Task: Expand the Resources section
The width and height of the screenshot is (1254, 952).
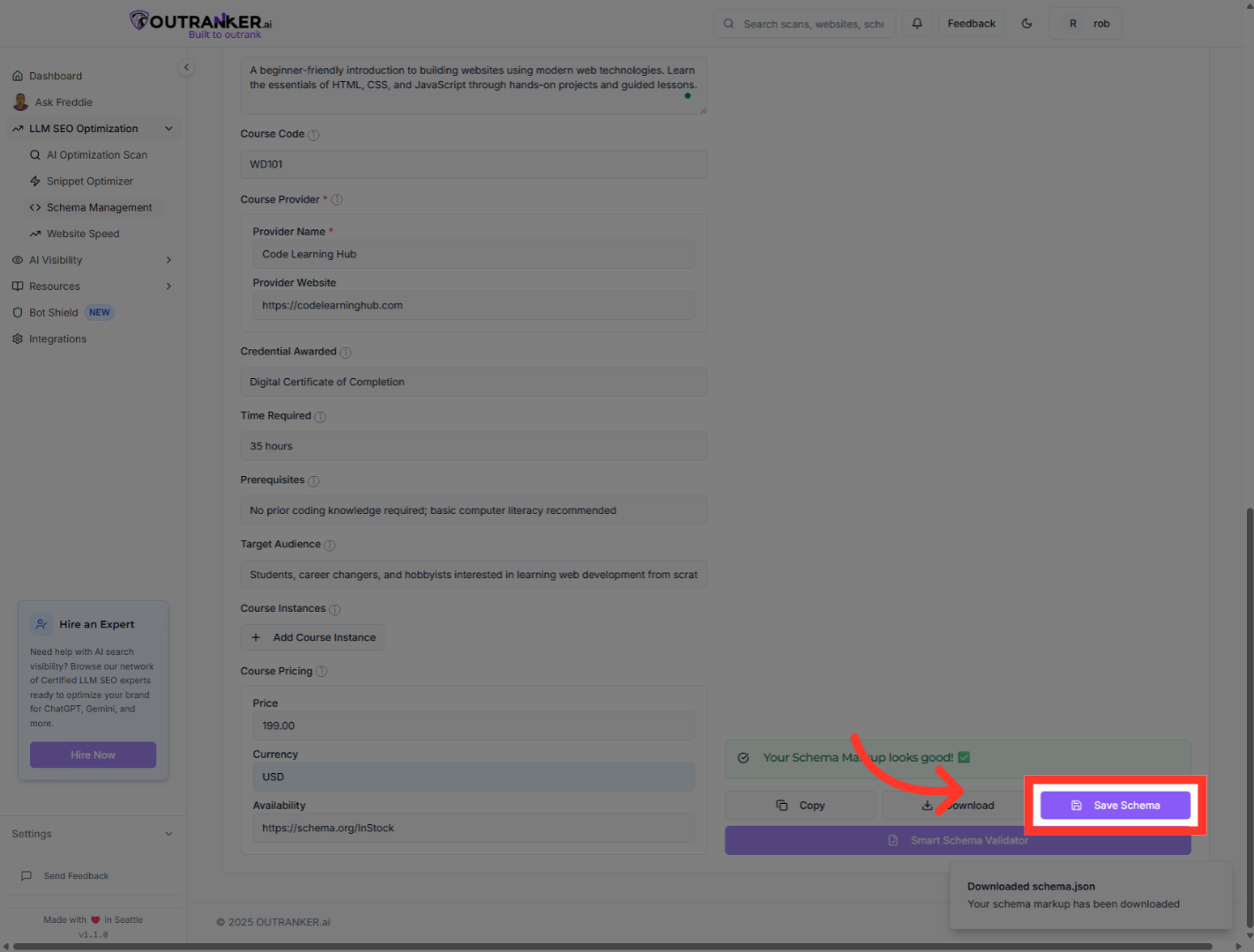Action: pyautogui.click(x=168, y=286)
